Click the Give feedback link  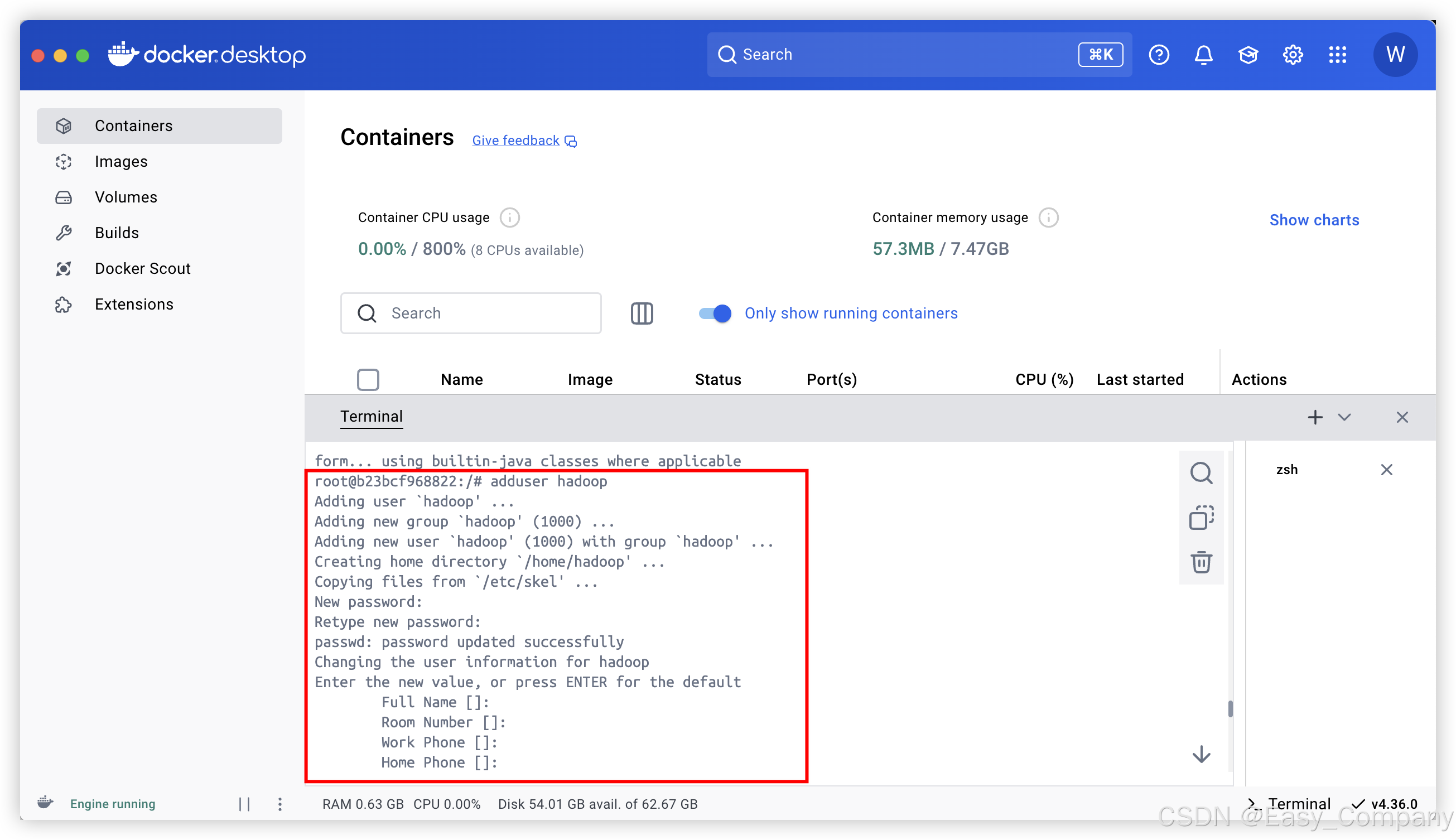coord(524,141)
